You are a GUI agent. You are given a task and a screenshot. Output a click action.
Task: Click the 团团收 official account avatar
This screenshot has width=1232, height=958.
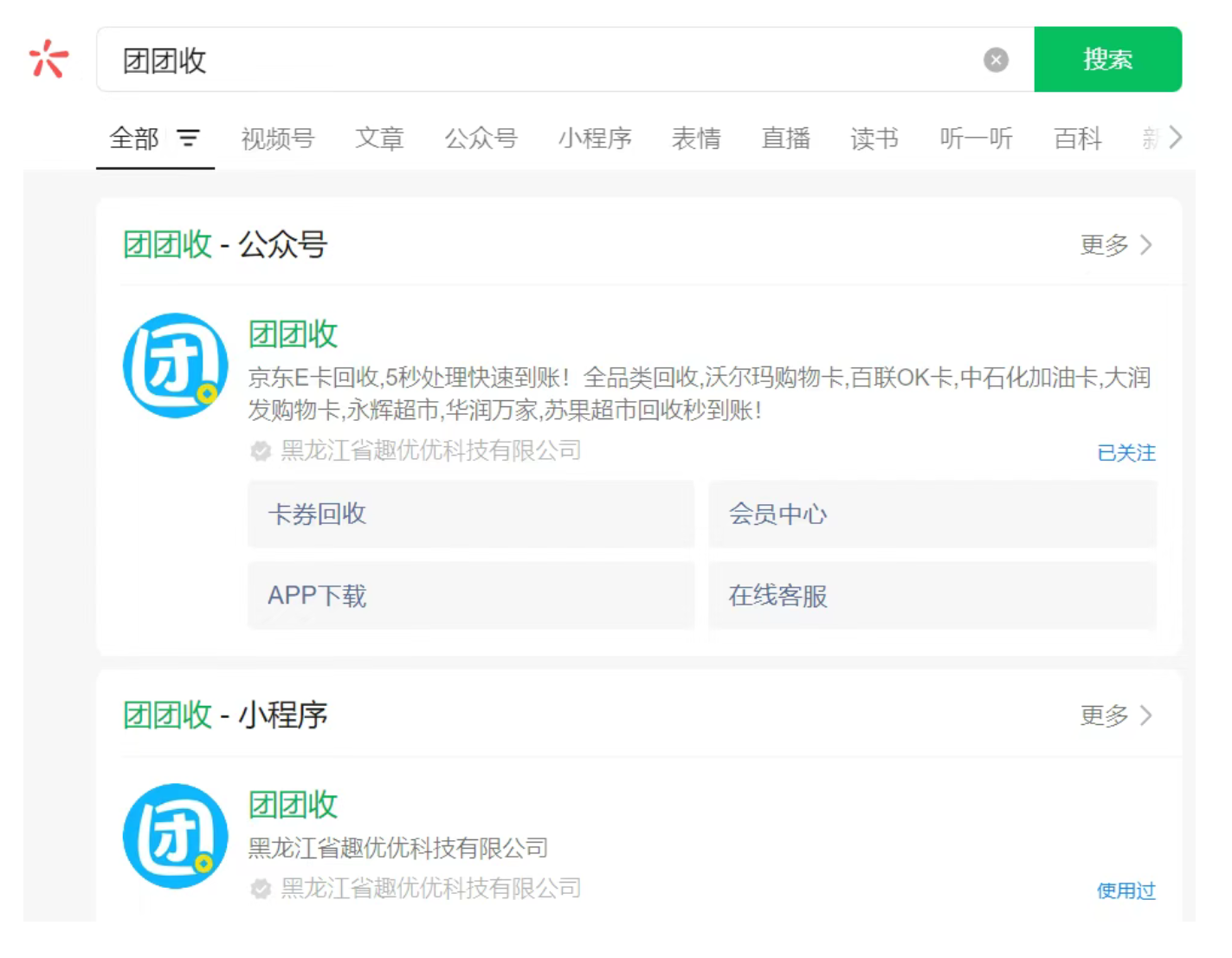(x=176, y=366)
